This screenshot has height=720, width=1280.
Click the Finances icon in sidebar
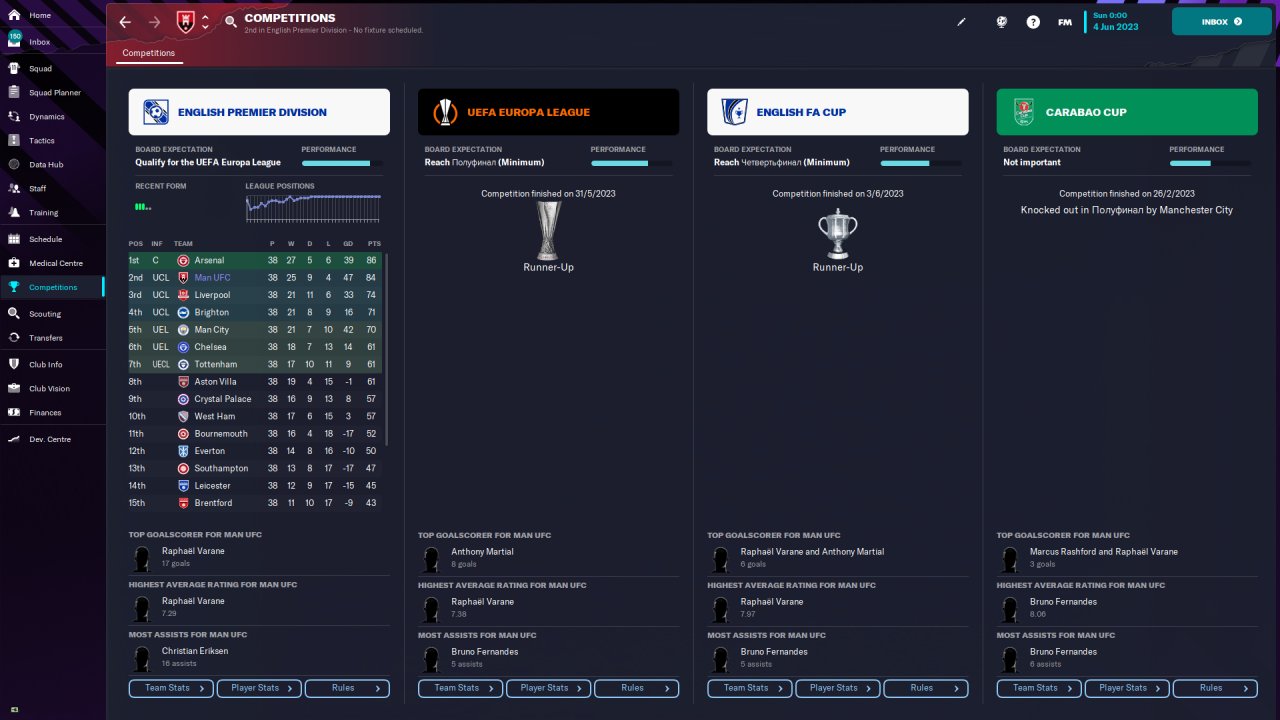(14, 412)
